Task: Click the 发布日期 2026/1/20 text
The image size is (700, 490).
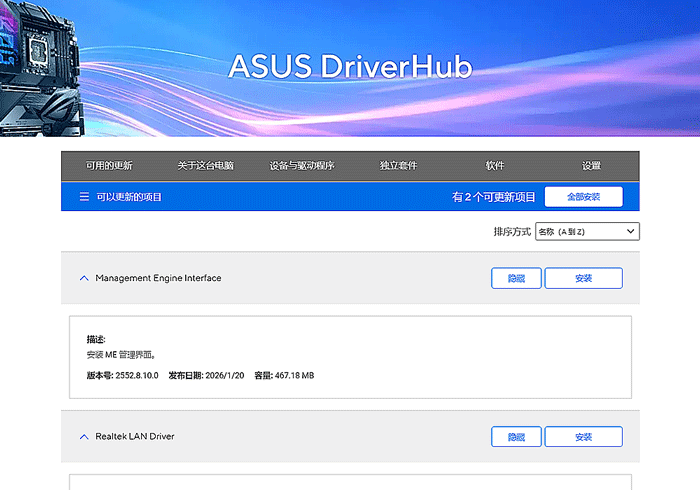Action: point(206,375)
